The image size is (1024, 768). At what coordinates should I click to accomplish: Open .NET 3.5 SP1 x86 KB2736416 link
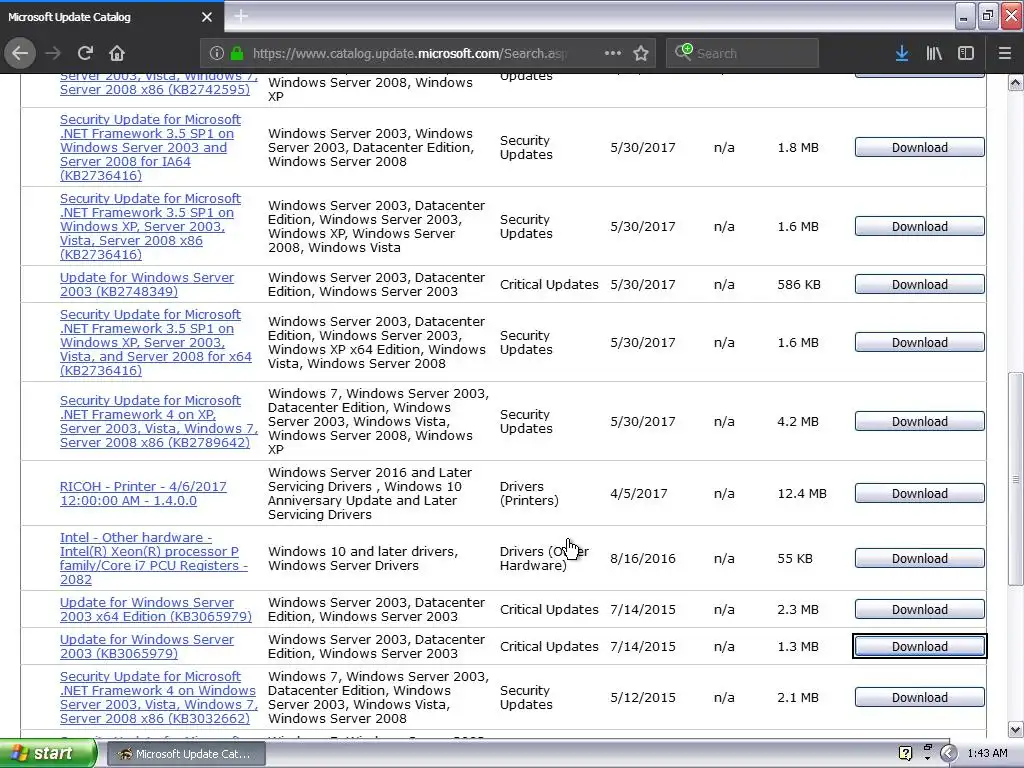150,227
